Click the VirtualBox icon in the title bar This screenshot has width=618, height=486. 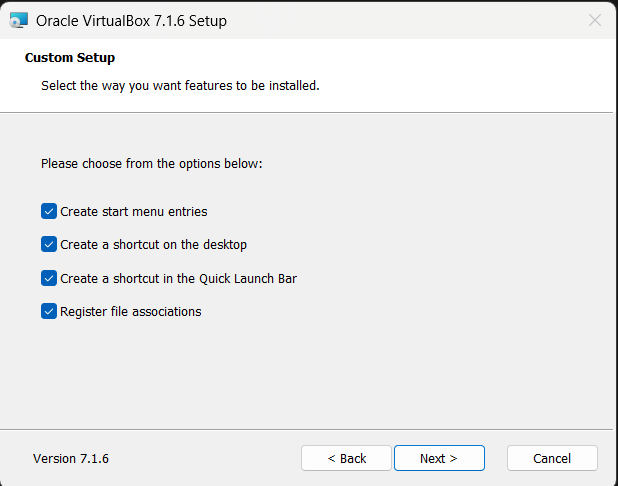pyautogui.click(x=19, y=20)
